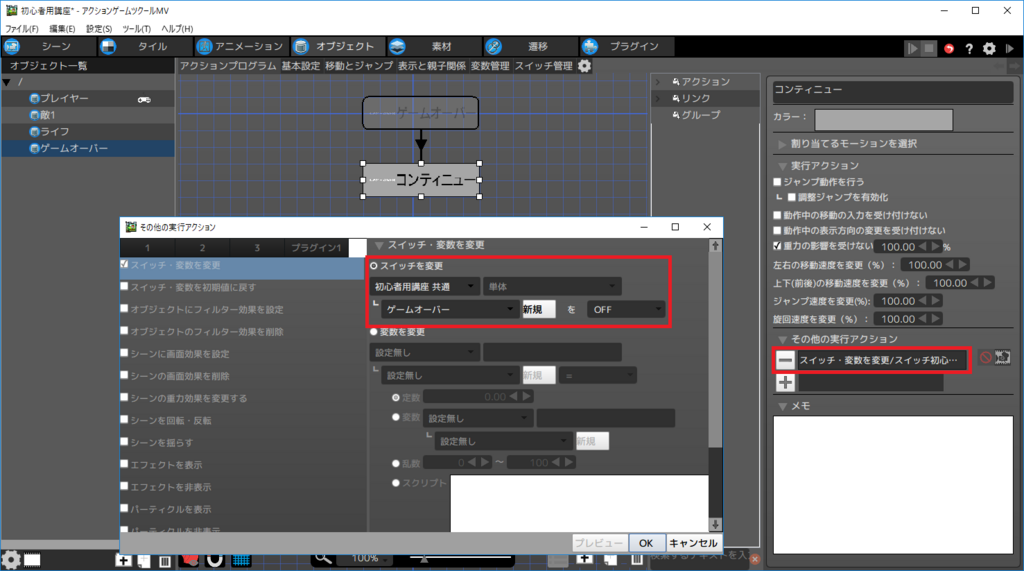Click キャンセル button
This screenshot has width=1024, height=571.
pyautogui.click(x=693, y=543)
